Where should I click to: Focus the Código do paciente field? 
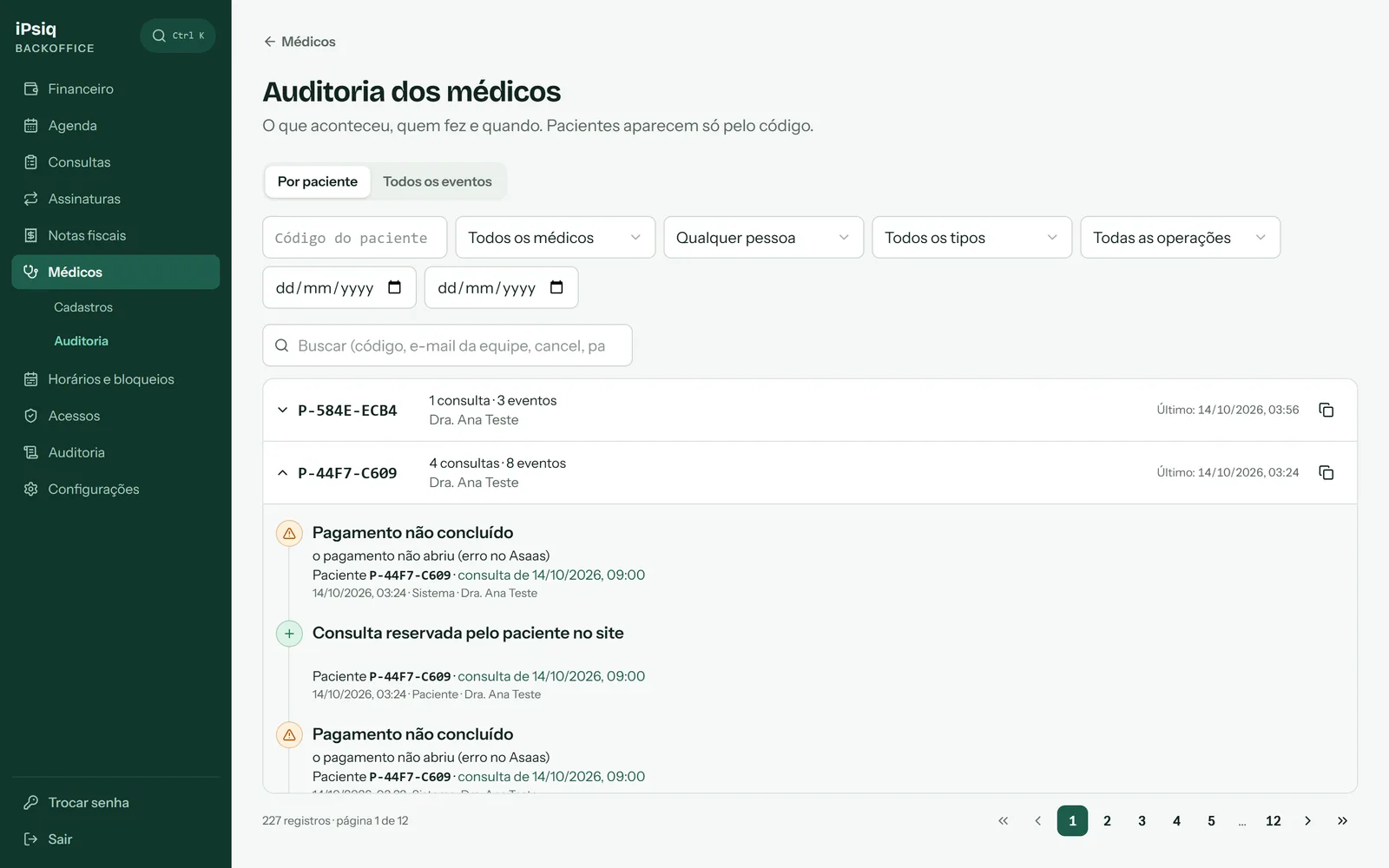tap(355, 237)
